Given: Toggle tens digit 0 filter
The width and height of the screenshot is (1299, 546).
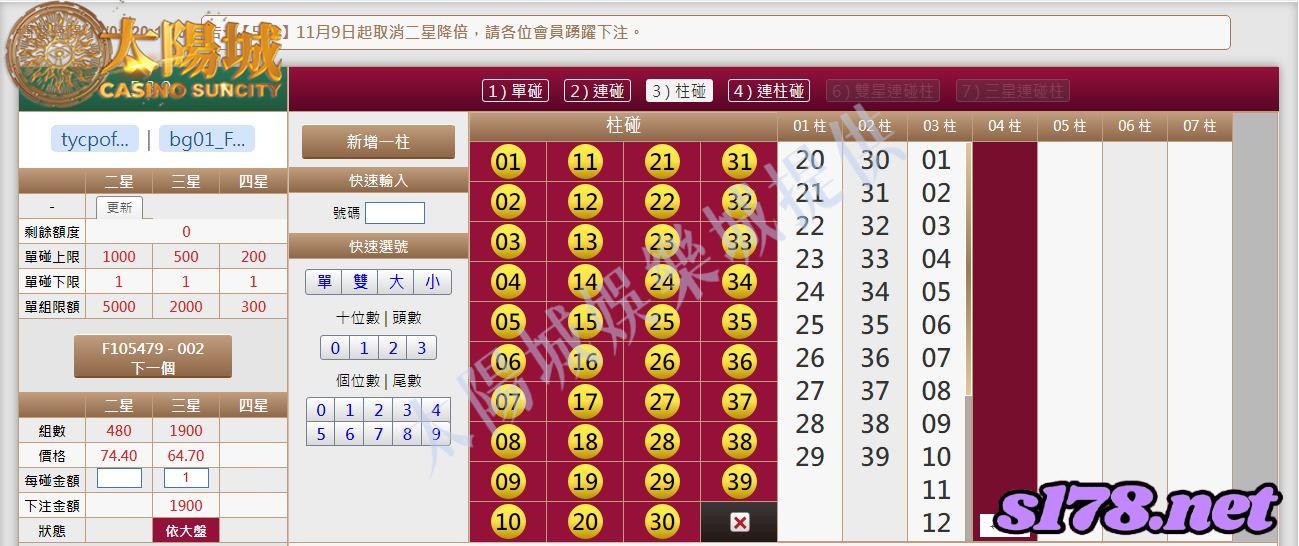Looking at the screenshot, I should (335, 348).
